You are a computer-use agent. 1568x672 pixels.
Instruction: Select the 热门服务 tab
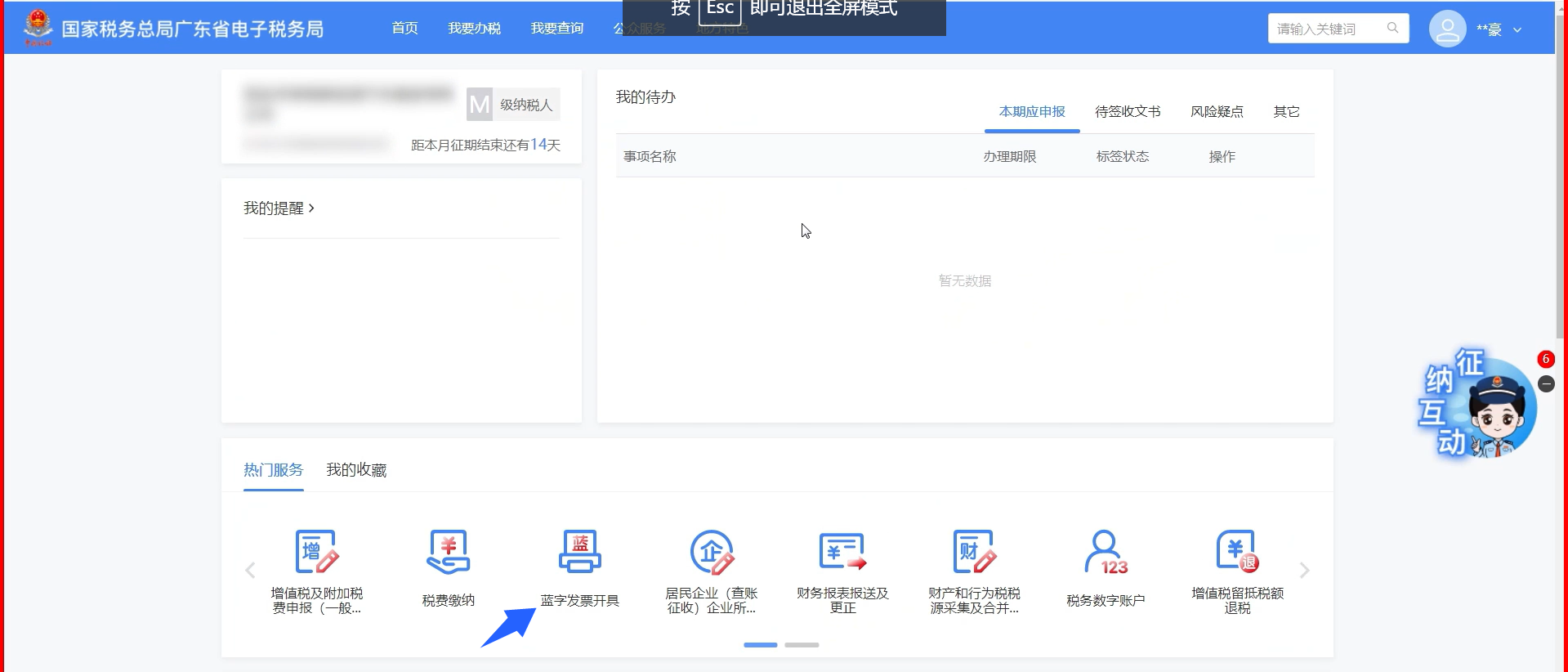click(274, 470)
